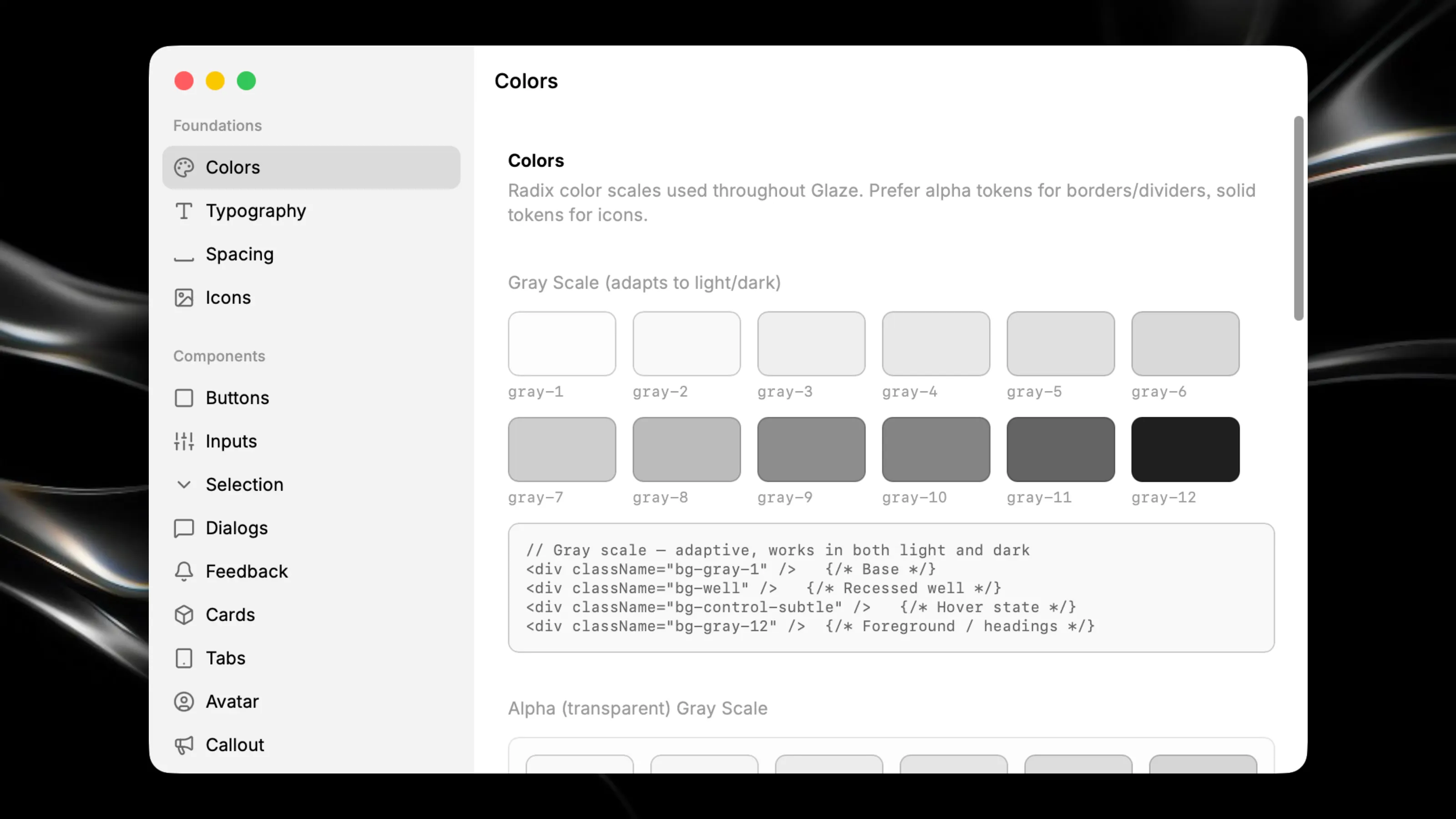Click the speech bubble icon beside Dialogs

[184, 528]
